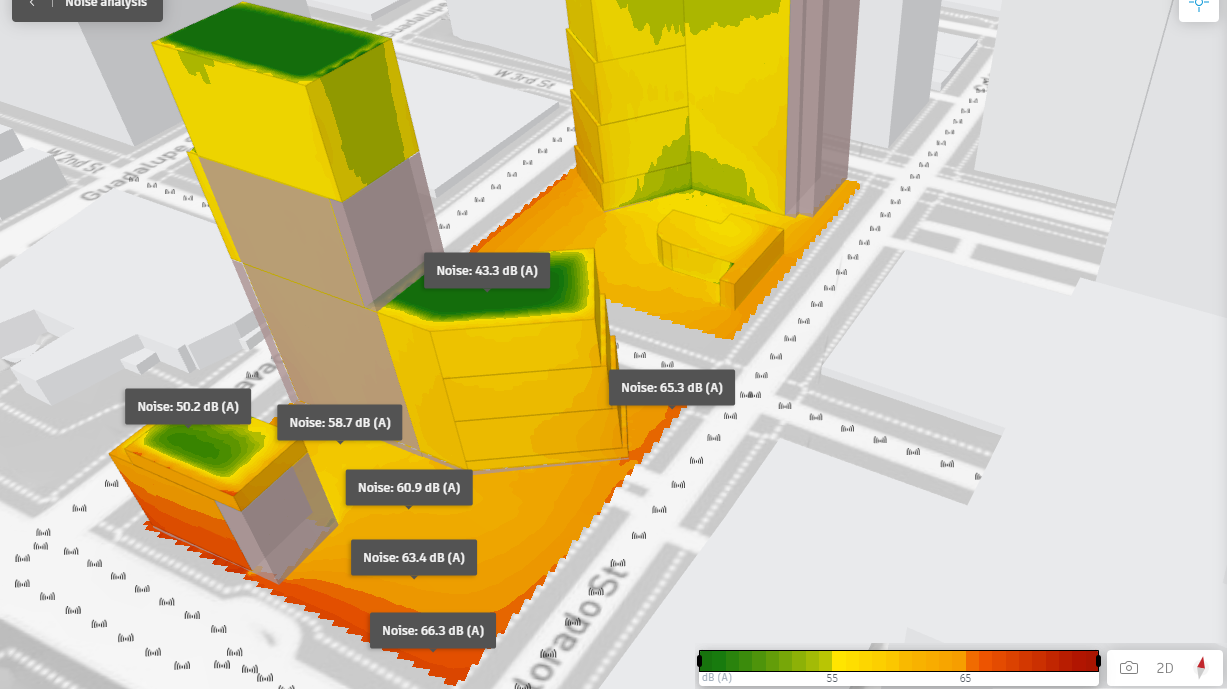Click the 50.2 dB (A) noise label
Screen dimensions: 1227x689
(x=188, y=407)
